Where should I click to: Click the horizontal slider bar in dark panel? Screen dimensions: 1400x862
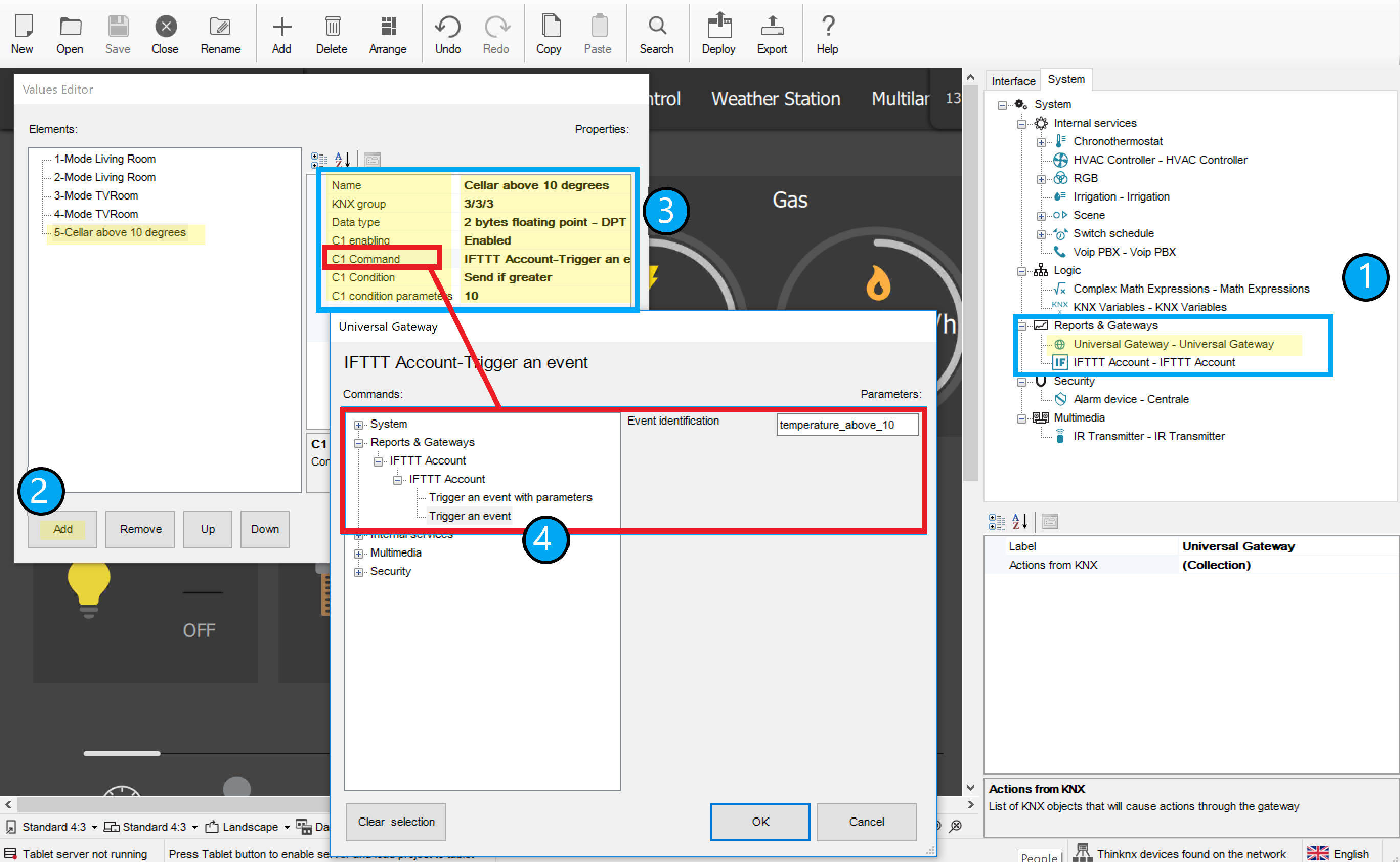coord(121,753)
